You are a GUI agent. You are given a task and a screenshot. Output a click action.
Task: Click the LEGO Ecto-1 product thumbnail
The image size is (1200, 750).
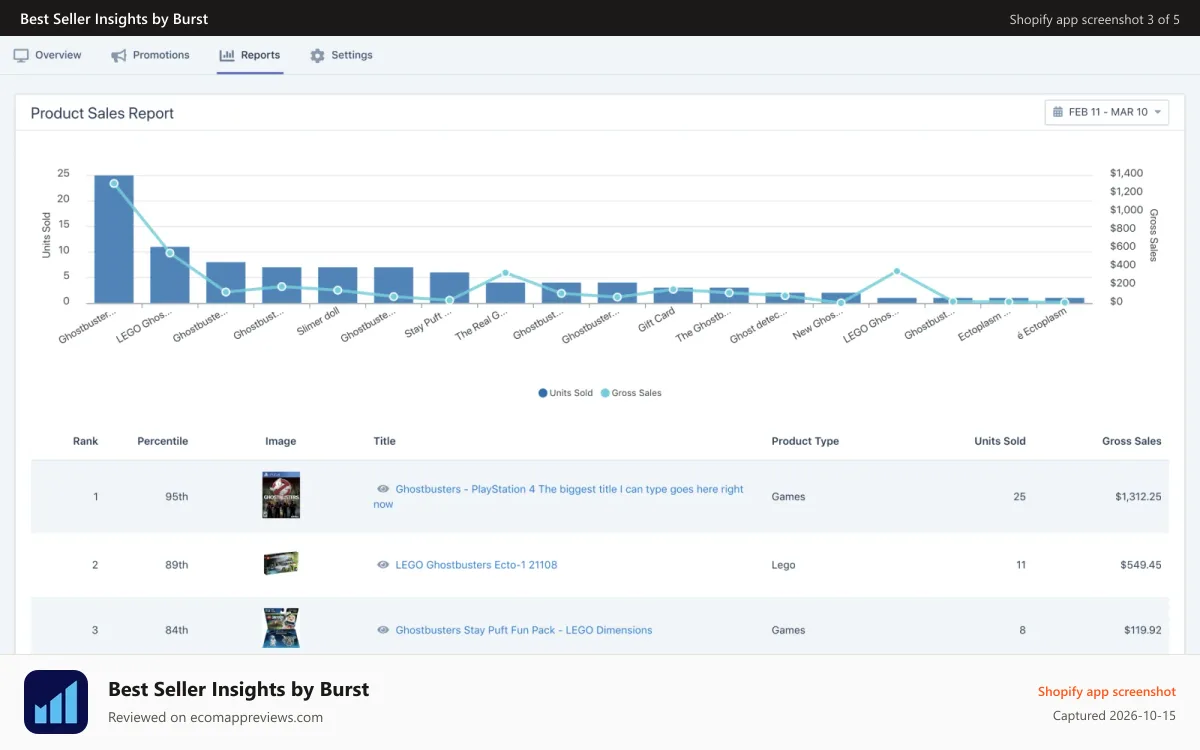click(281, 564)
